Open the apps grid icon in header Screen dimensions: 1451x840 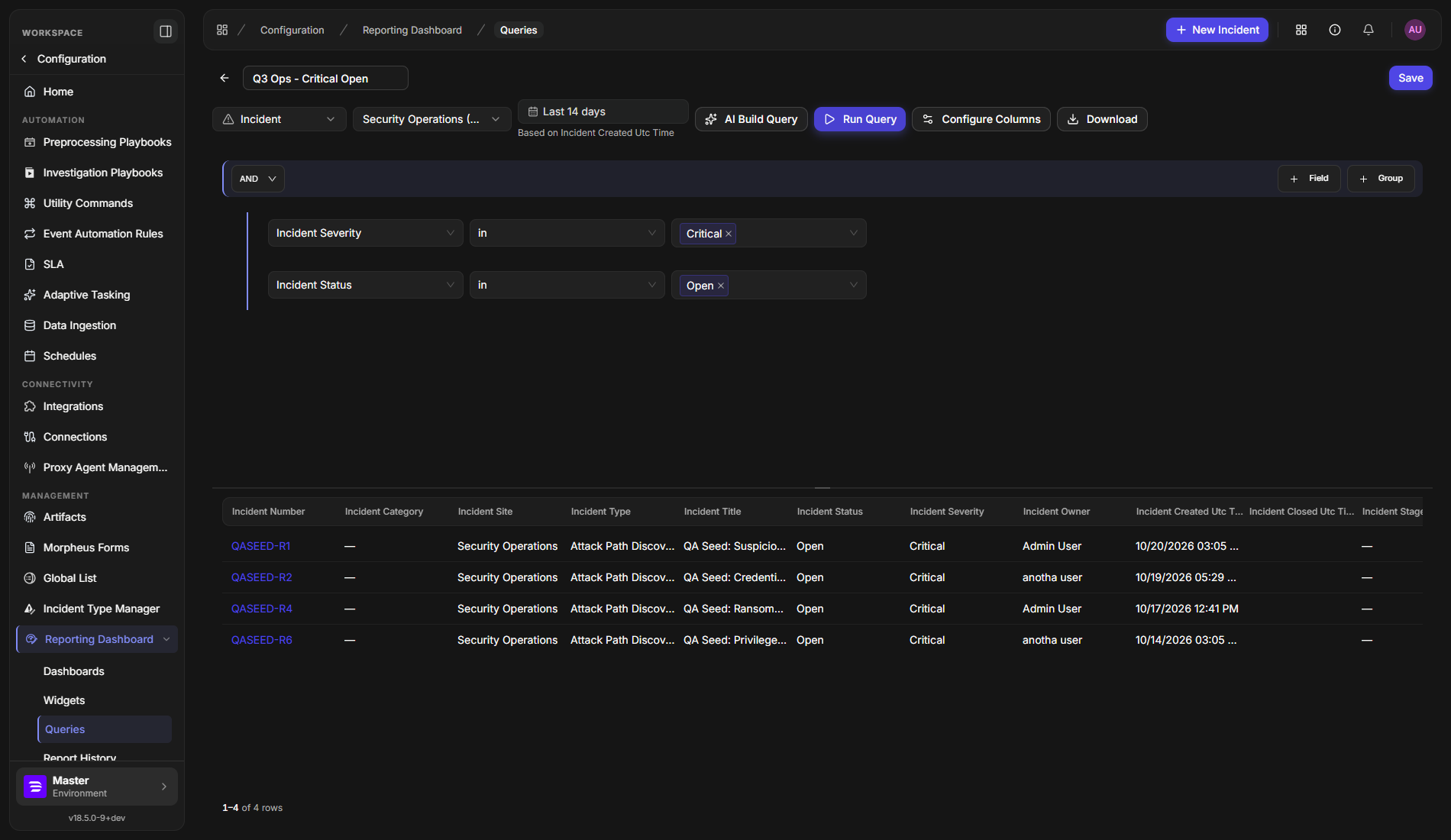[x=1301, y=30]
